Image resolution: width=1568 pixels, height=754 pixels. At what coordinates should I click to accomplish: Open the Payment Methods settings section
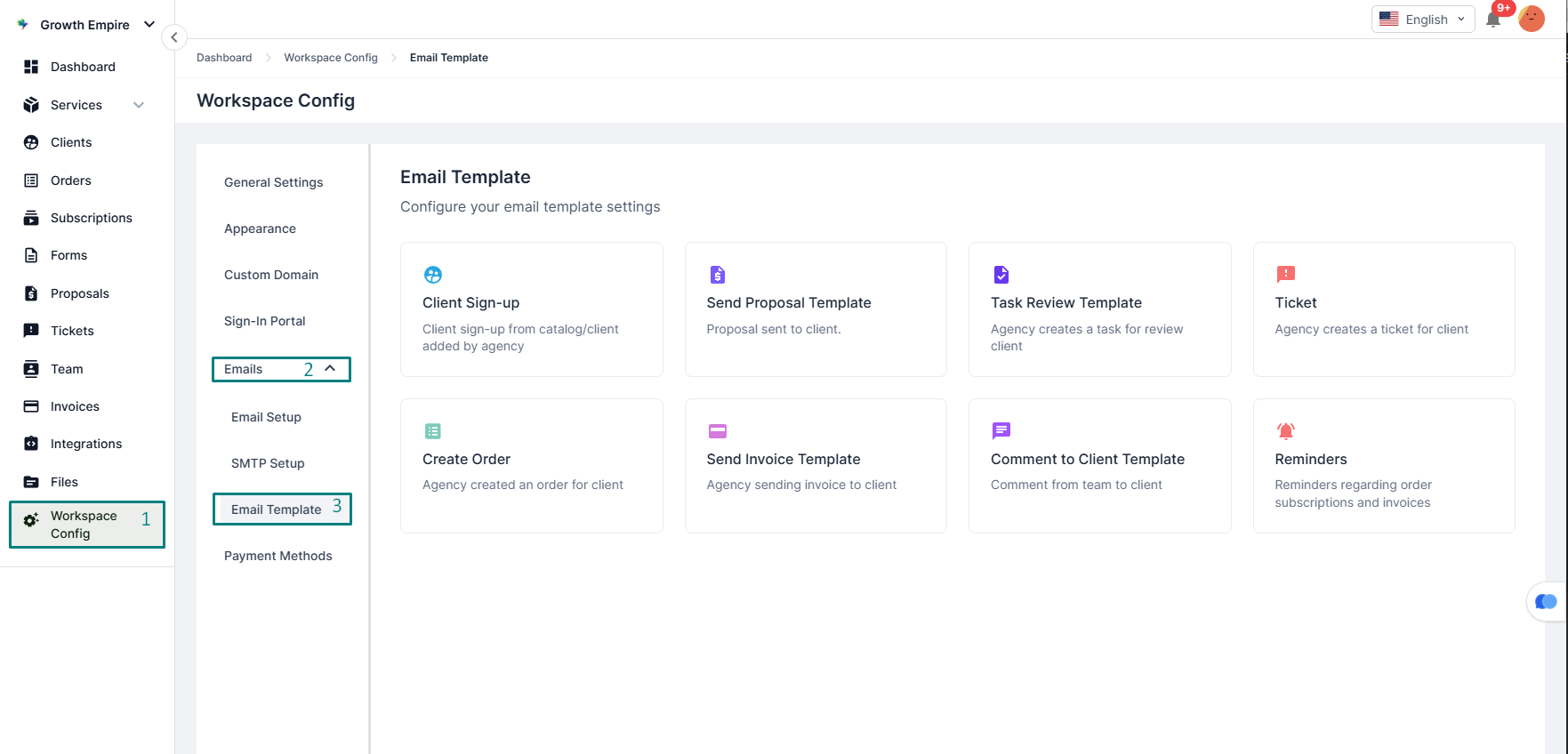(277, 556)
